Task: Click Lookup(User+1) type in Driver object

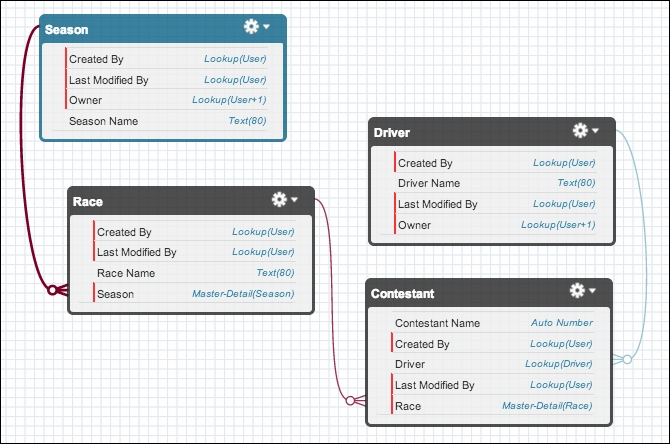Action: (x=558, y=225)
